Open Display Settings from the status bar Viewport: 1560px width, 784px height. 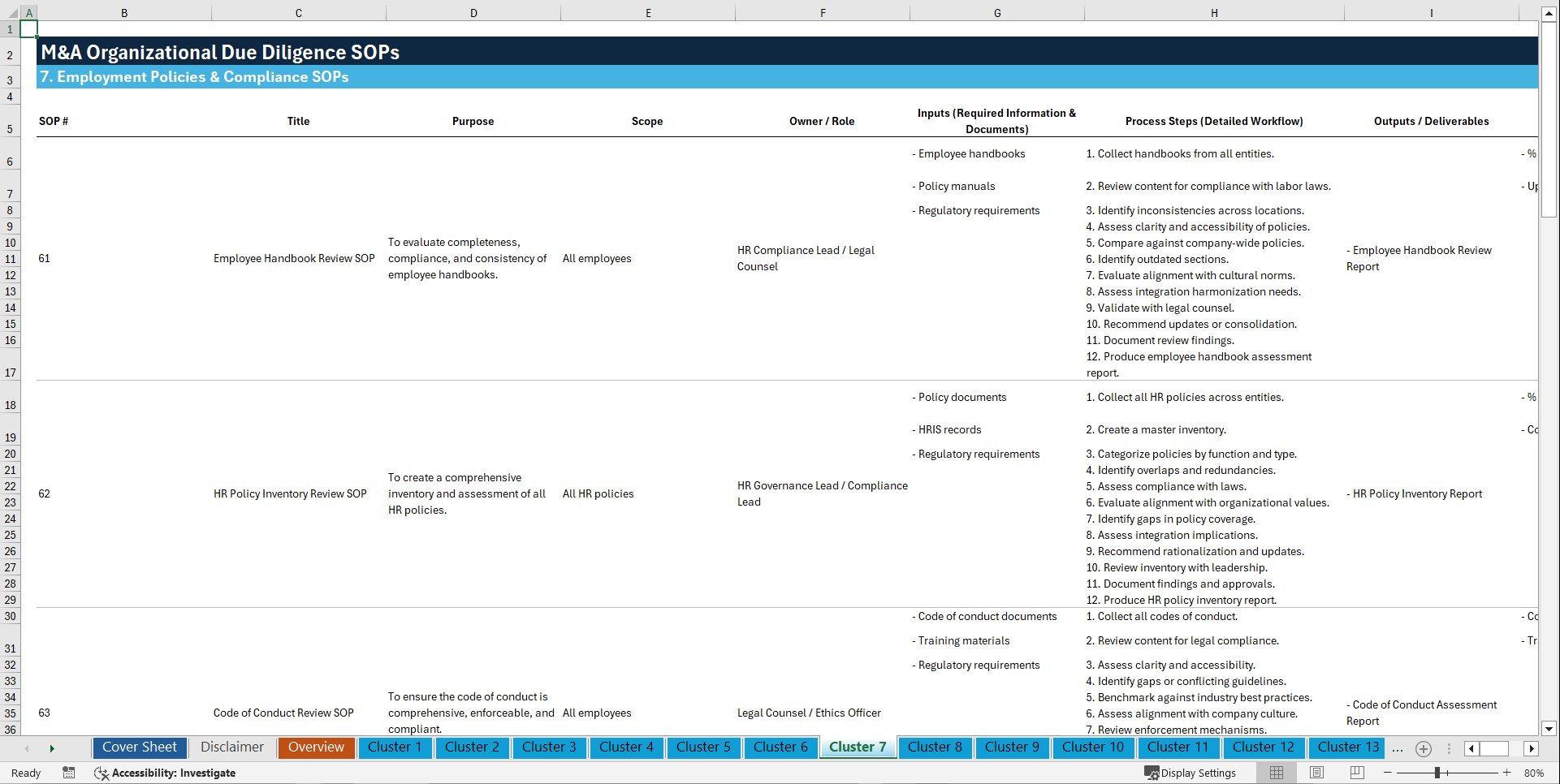click(1191, 773)
